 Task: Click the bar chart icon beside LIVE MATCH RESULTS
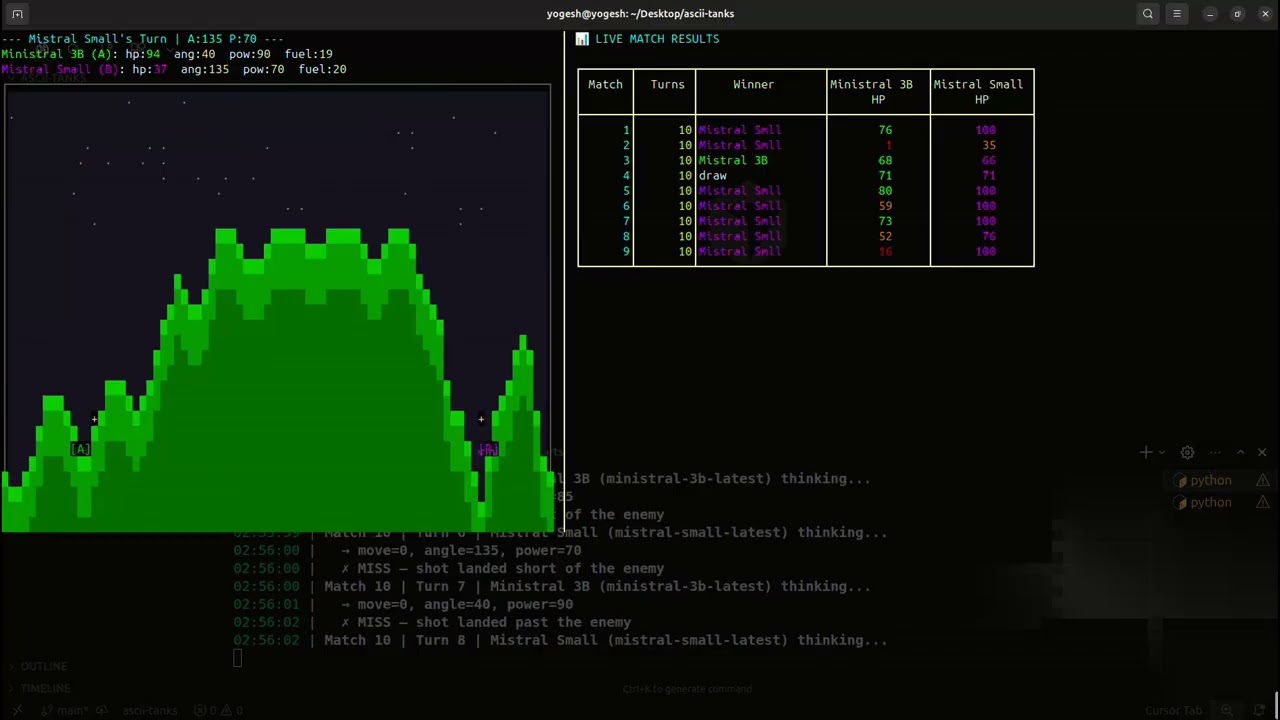[x=582, y=39]
